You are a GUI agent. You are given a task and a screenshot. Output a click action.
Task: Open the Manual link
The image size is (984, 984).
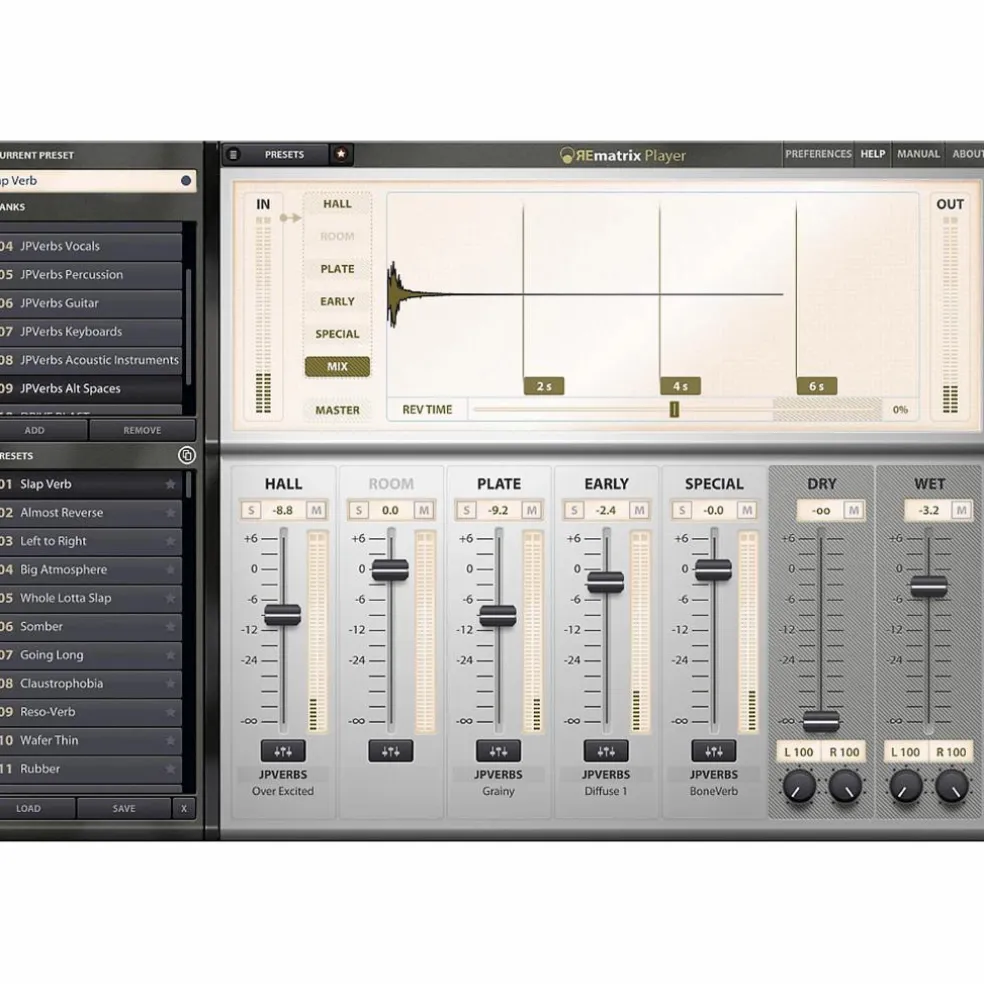click(x=918, y=154)
